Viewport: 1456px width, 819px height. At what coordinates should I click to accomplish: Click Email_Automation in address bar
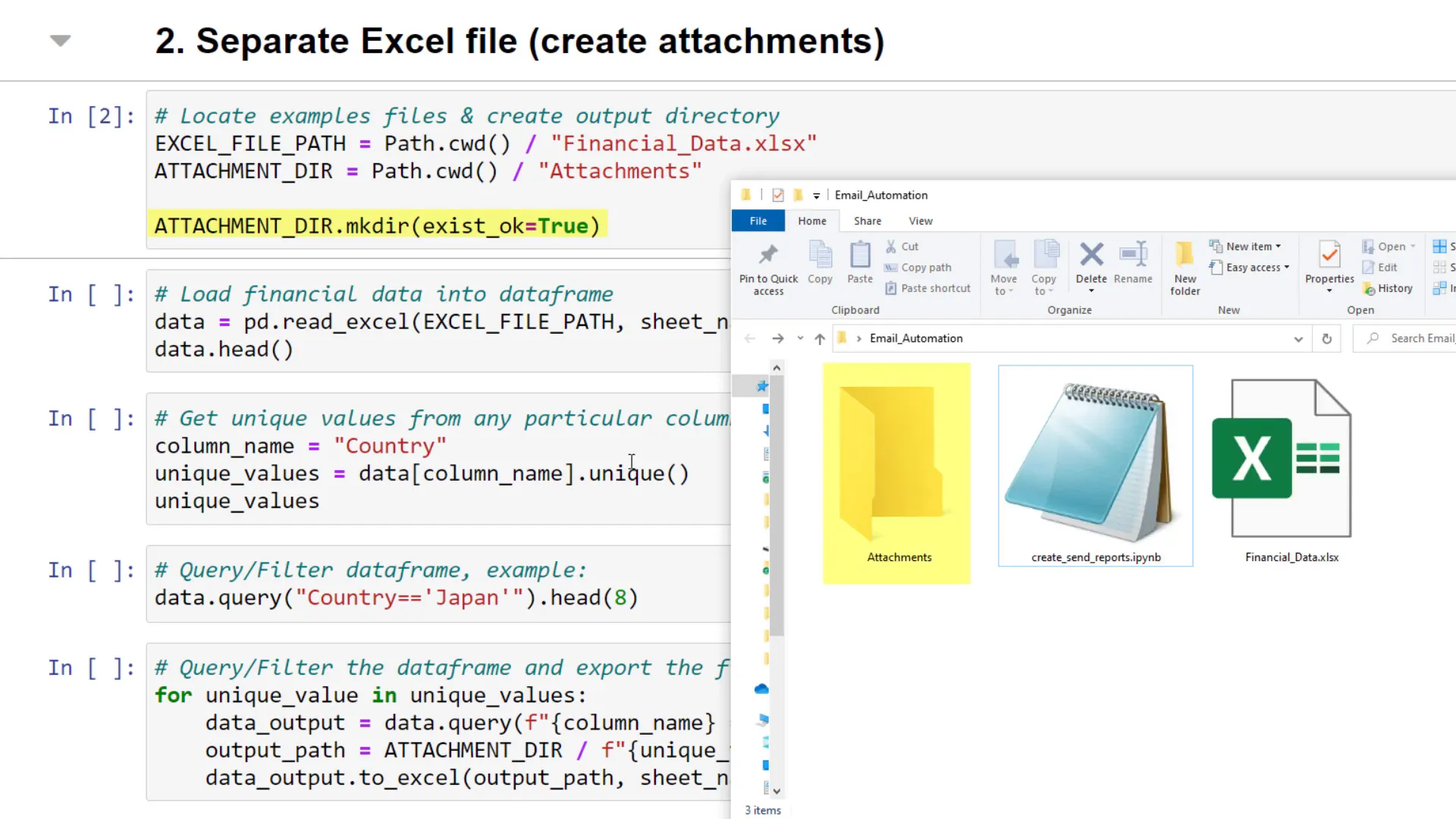916,338
